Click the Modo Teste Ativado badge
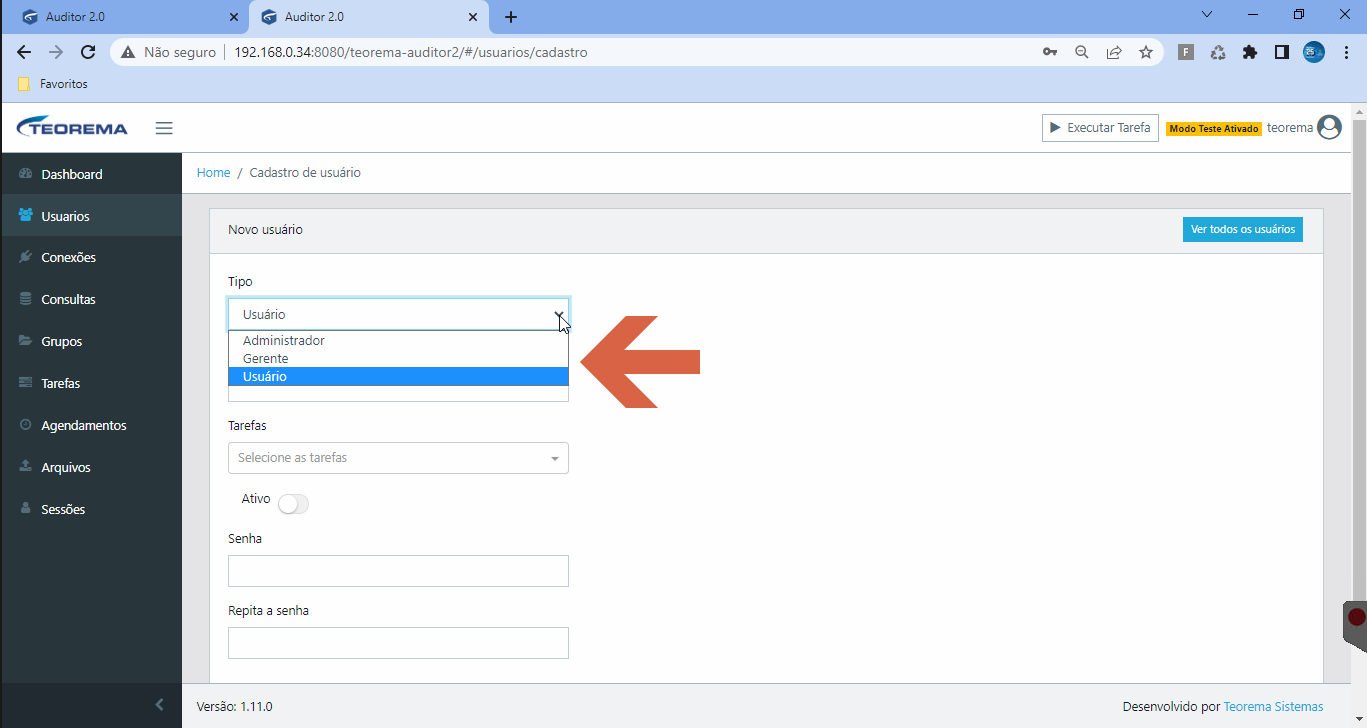The height and width of the screenshot is (728, 1367). click(x=1214, y=129)
